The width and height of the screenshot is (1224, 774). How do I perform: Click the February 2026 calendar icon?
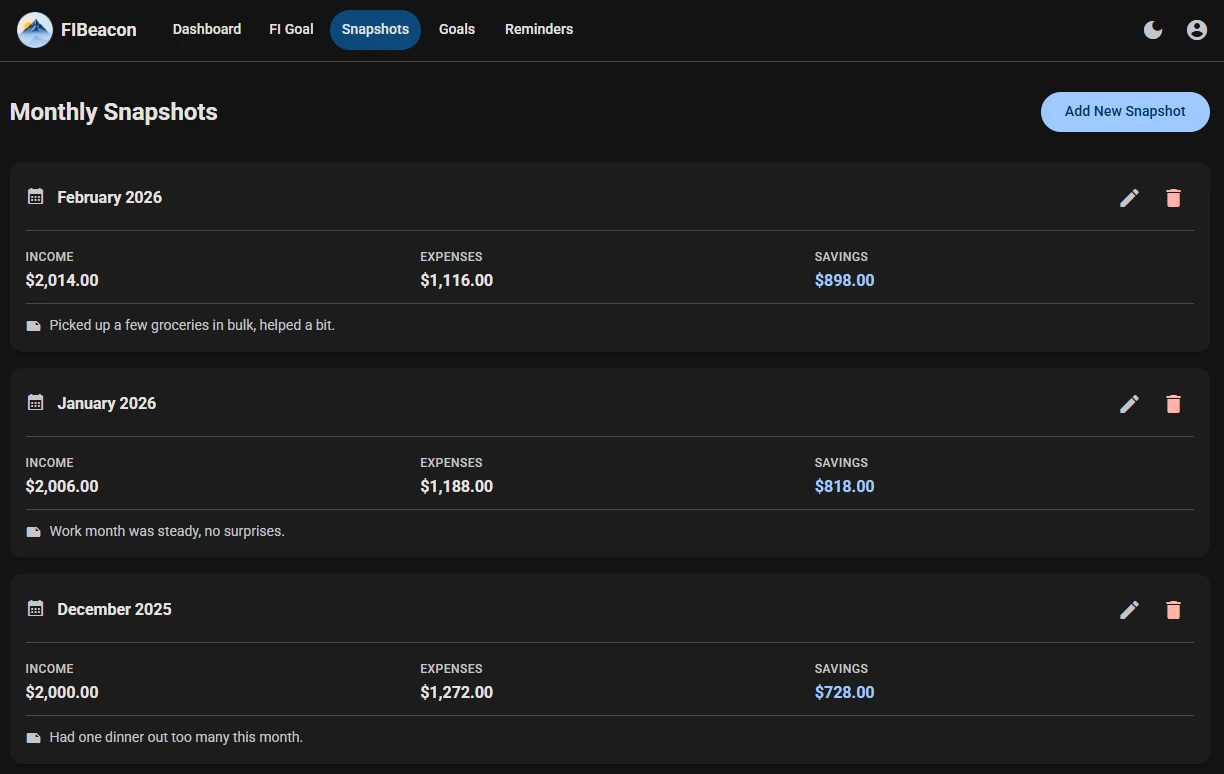[35, 197]
